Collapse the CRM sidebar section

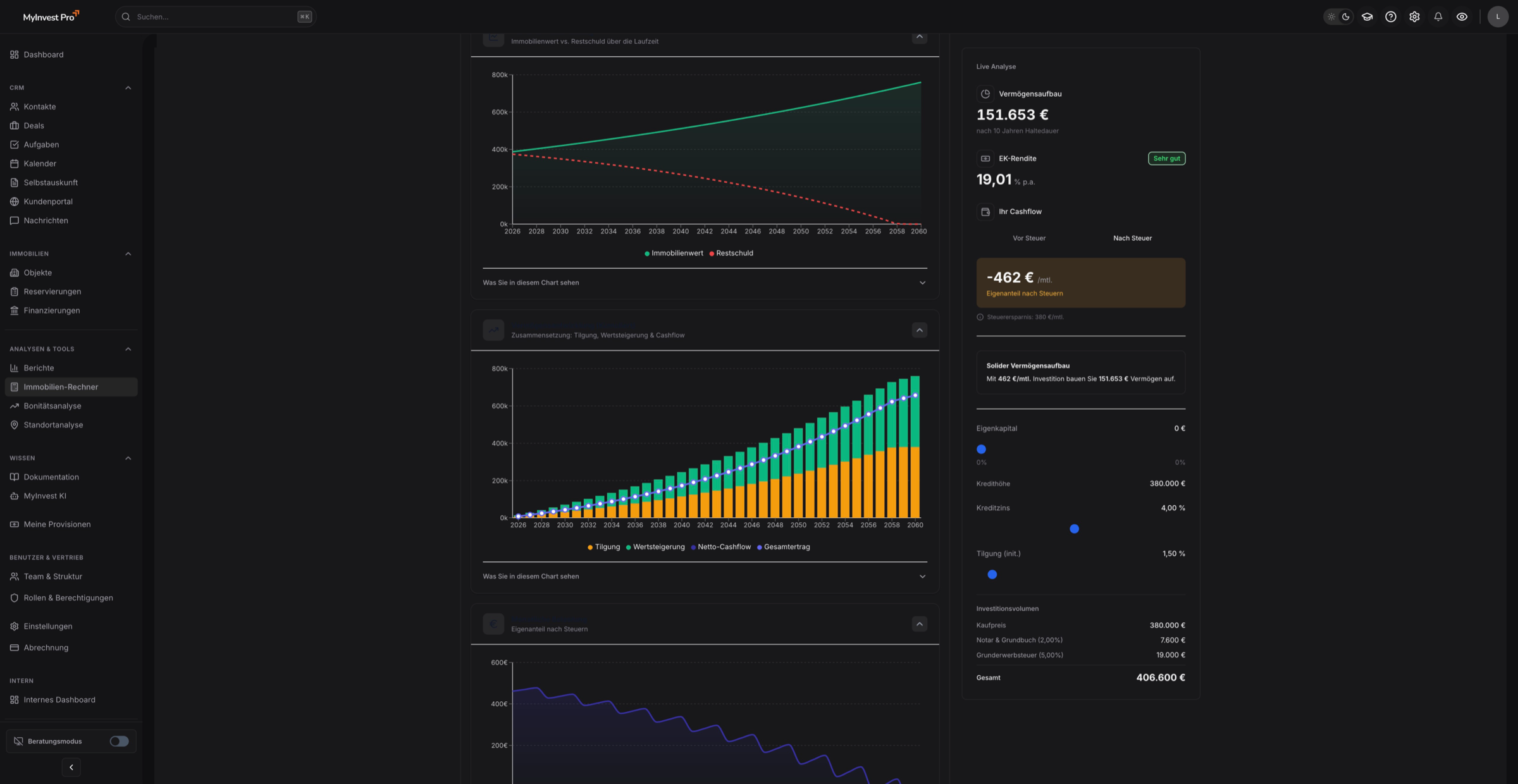tap(128, 88)
